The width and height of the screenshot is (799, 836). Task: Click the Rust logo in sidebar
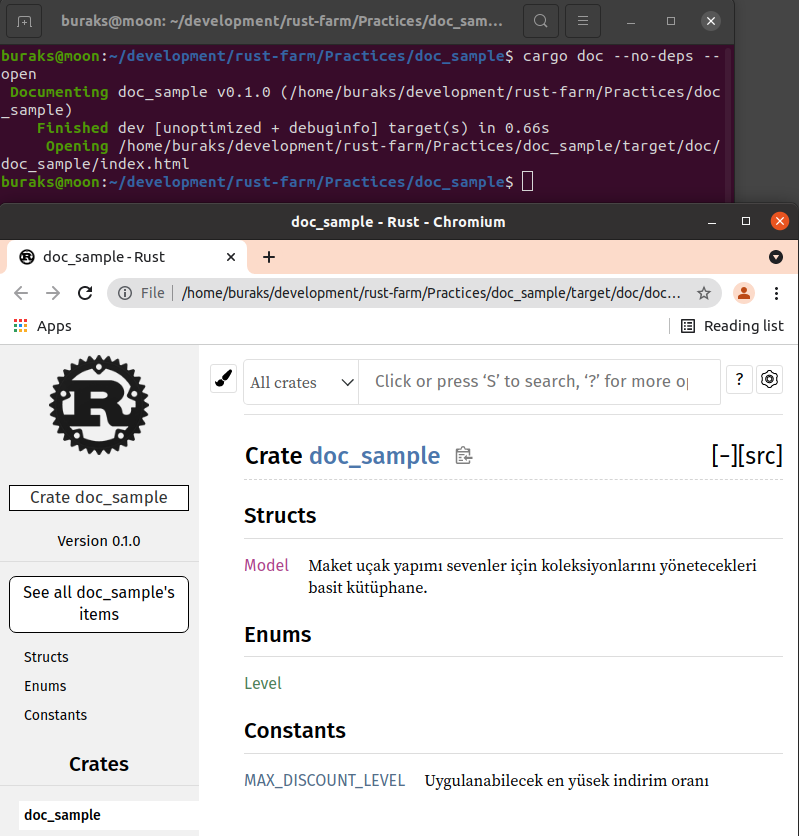[99, 404]
